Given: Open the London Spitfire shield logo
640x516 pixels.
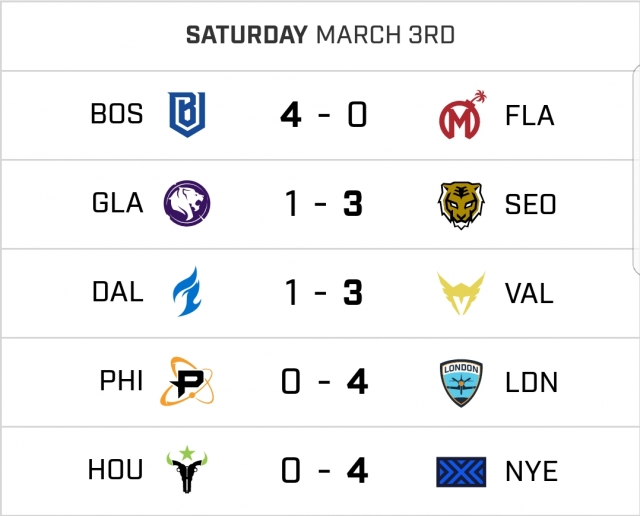Looking at the screenshot, I should pos(461,382).
